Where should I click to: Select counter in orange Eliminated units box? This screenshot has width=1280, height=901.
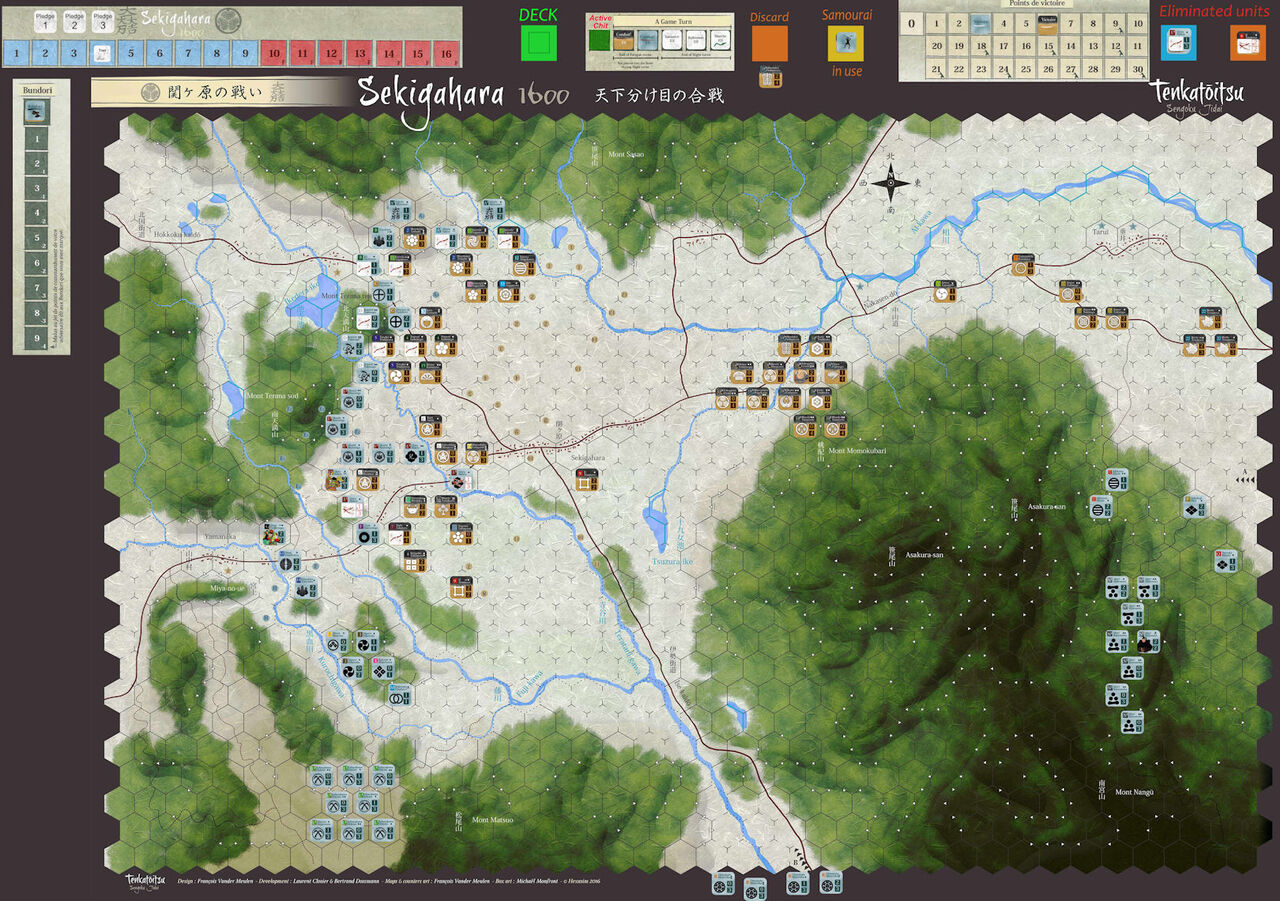pyautogui.click(x=1247, y=42)
